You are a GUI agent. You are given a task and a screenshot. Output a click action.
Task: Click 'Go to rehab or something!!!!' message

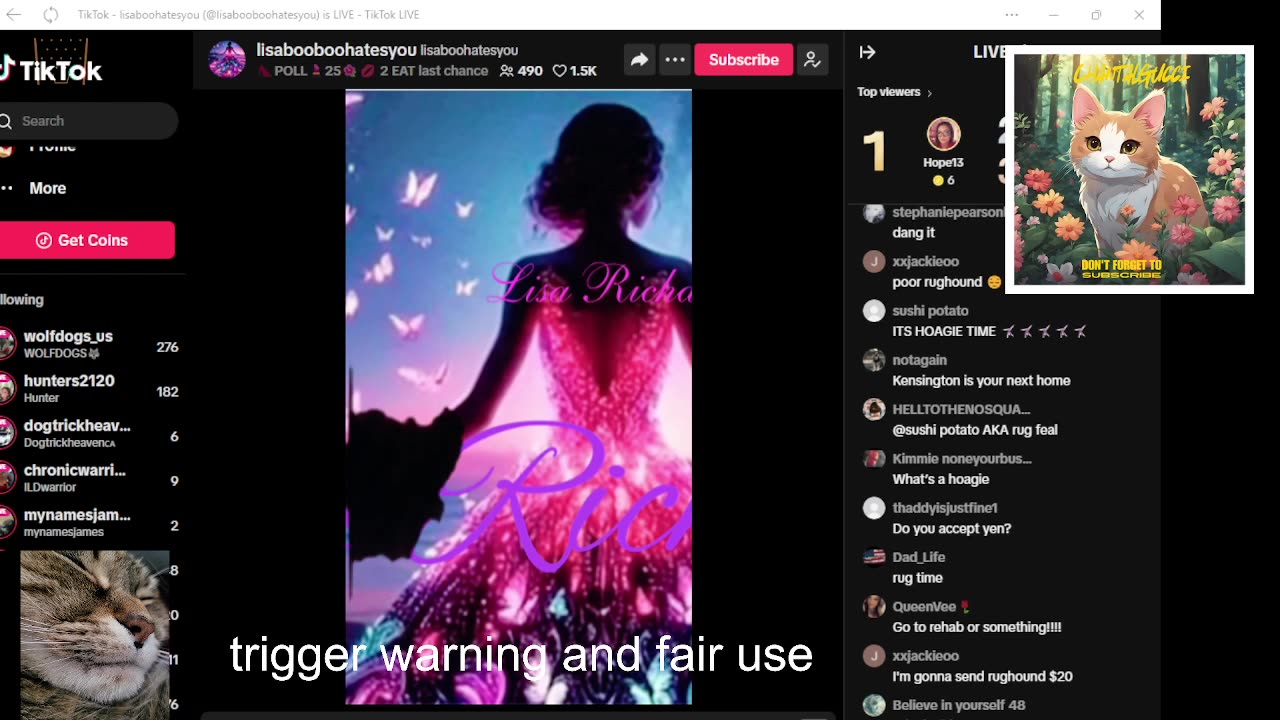[977, 627]
